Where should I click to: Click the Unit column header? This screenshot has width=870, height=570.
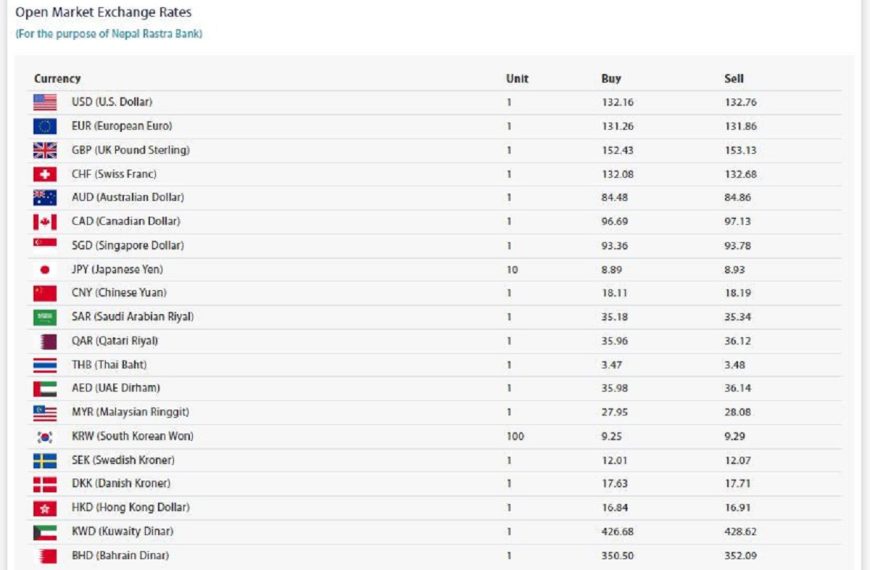click(x=517, y=78)
